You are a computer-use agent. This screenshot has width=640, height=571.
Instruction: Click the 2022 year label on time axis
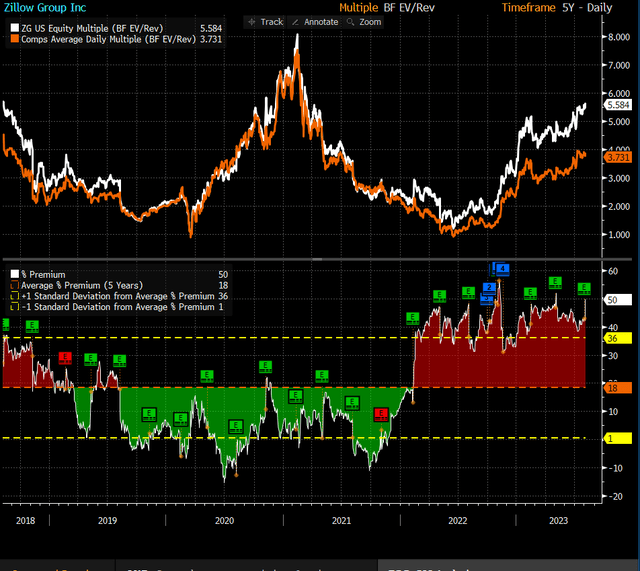458,520
